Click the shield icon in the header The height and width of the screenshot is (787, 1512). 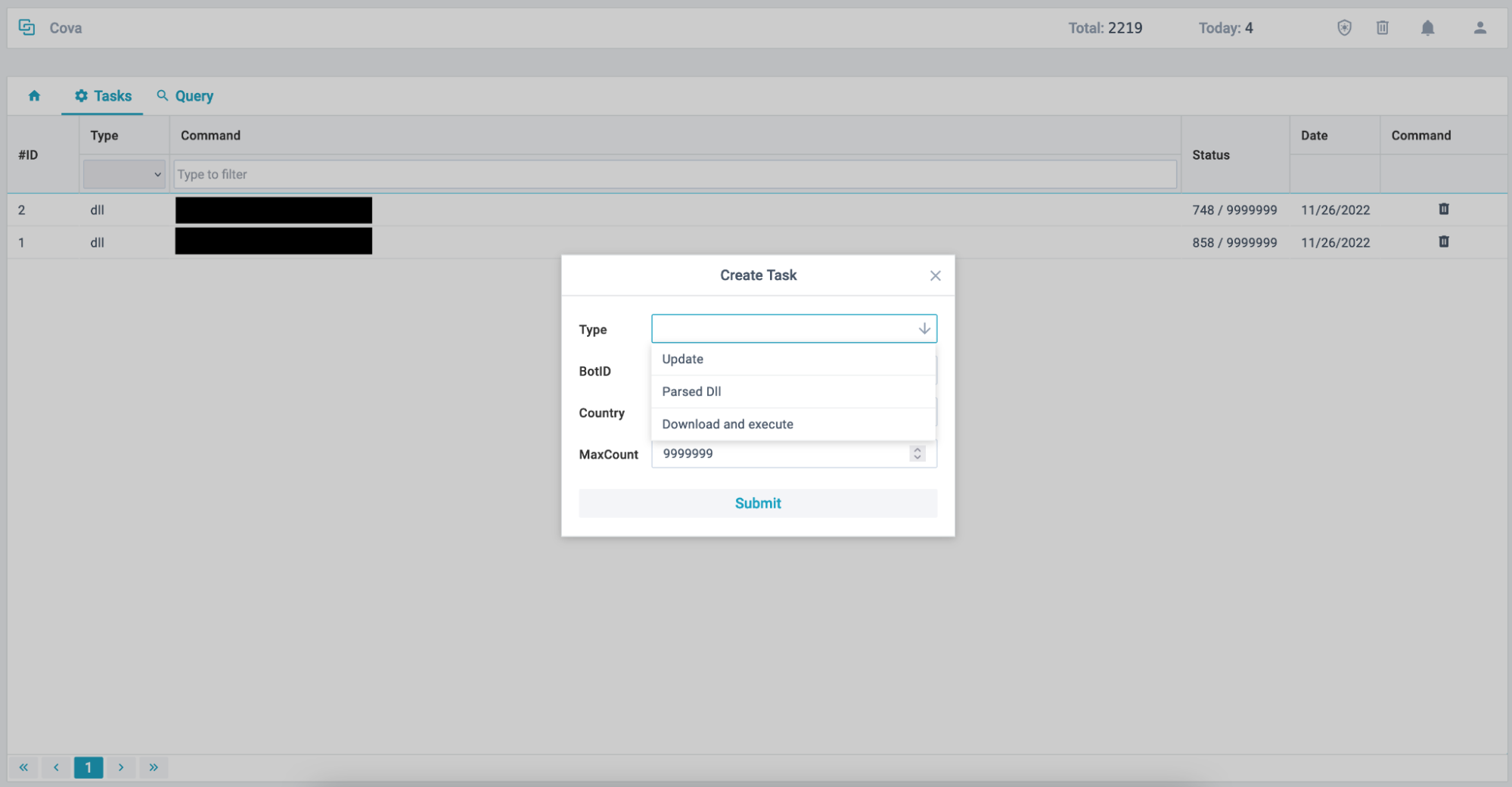click(x=1344, y=28)
